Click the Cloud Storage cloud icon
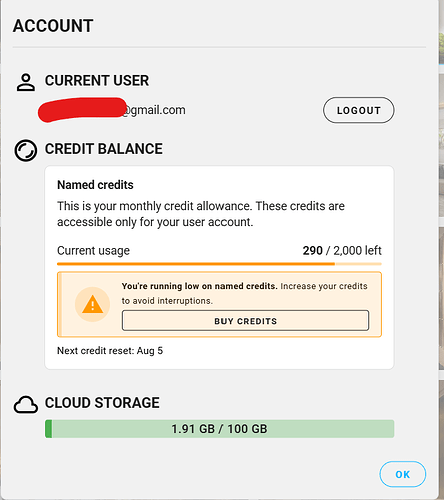The height and width of the screenshot is (500, 444). pos(26,405)
